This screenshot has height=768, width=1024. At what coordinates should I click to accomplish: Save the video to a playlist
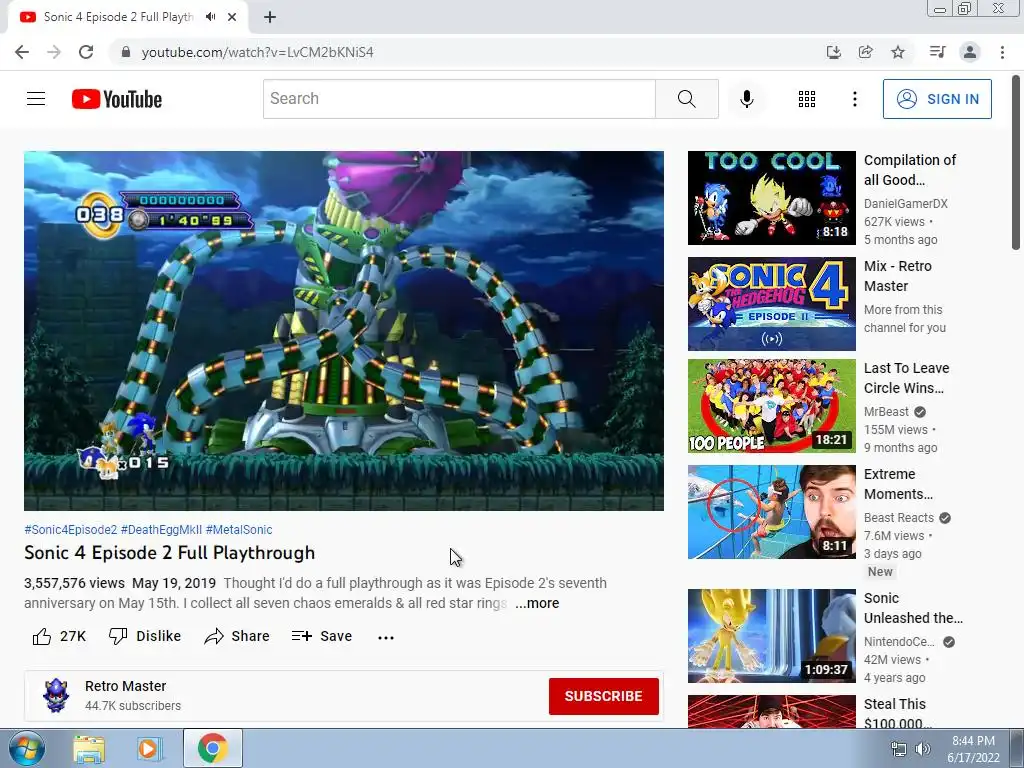pos(322,636)
